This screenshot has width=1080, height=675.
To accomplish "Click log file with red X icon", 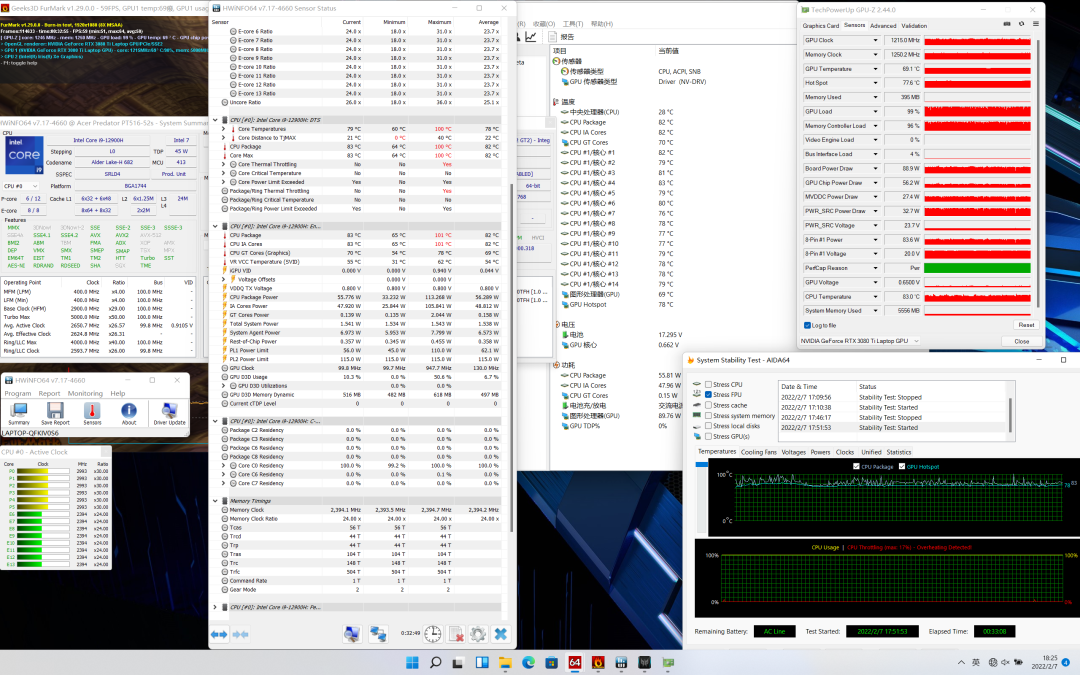I will (x=455, y=634).
